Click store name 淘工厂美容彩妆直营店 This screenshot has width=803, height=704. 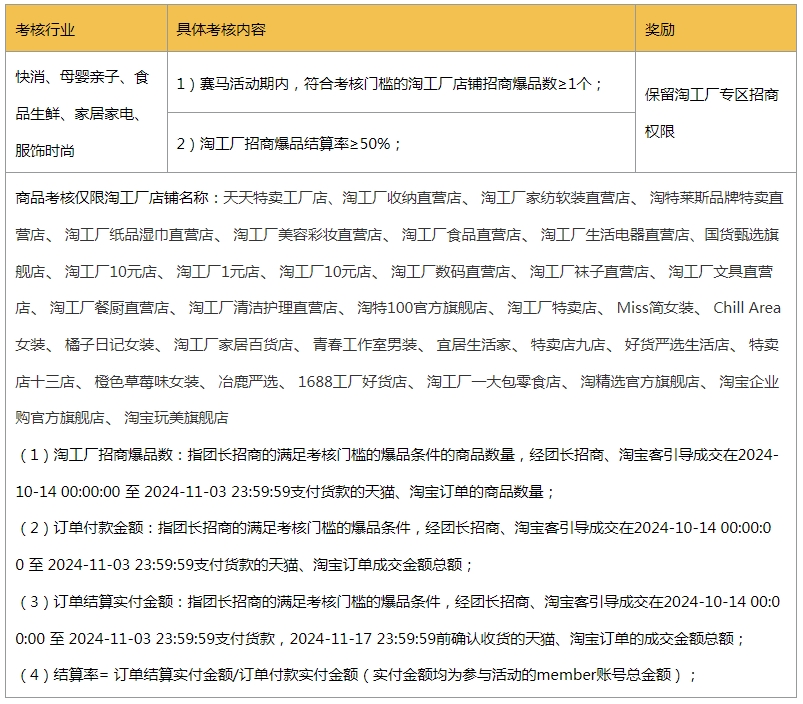point(308,234)
